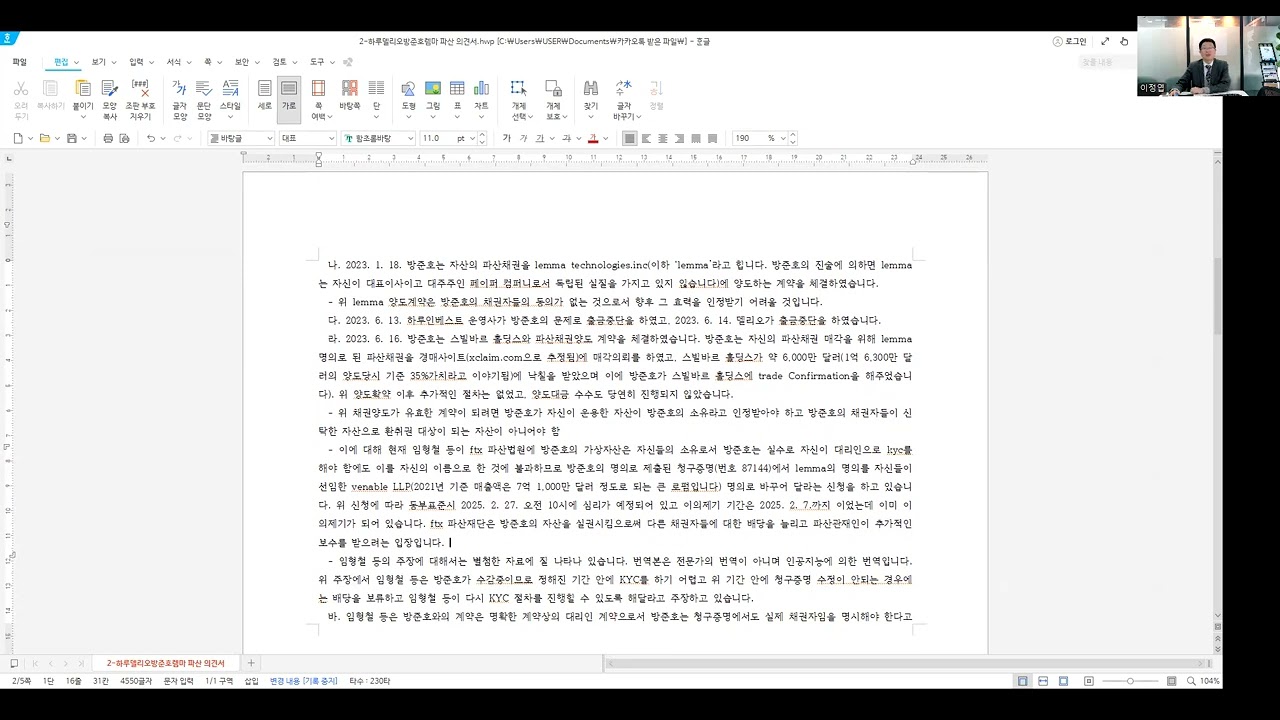The width and height of the screenshot is (1280, 720).
Task: Open the 편집 menu tab
Action: [x=61, y=62]
